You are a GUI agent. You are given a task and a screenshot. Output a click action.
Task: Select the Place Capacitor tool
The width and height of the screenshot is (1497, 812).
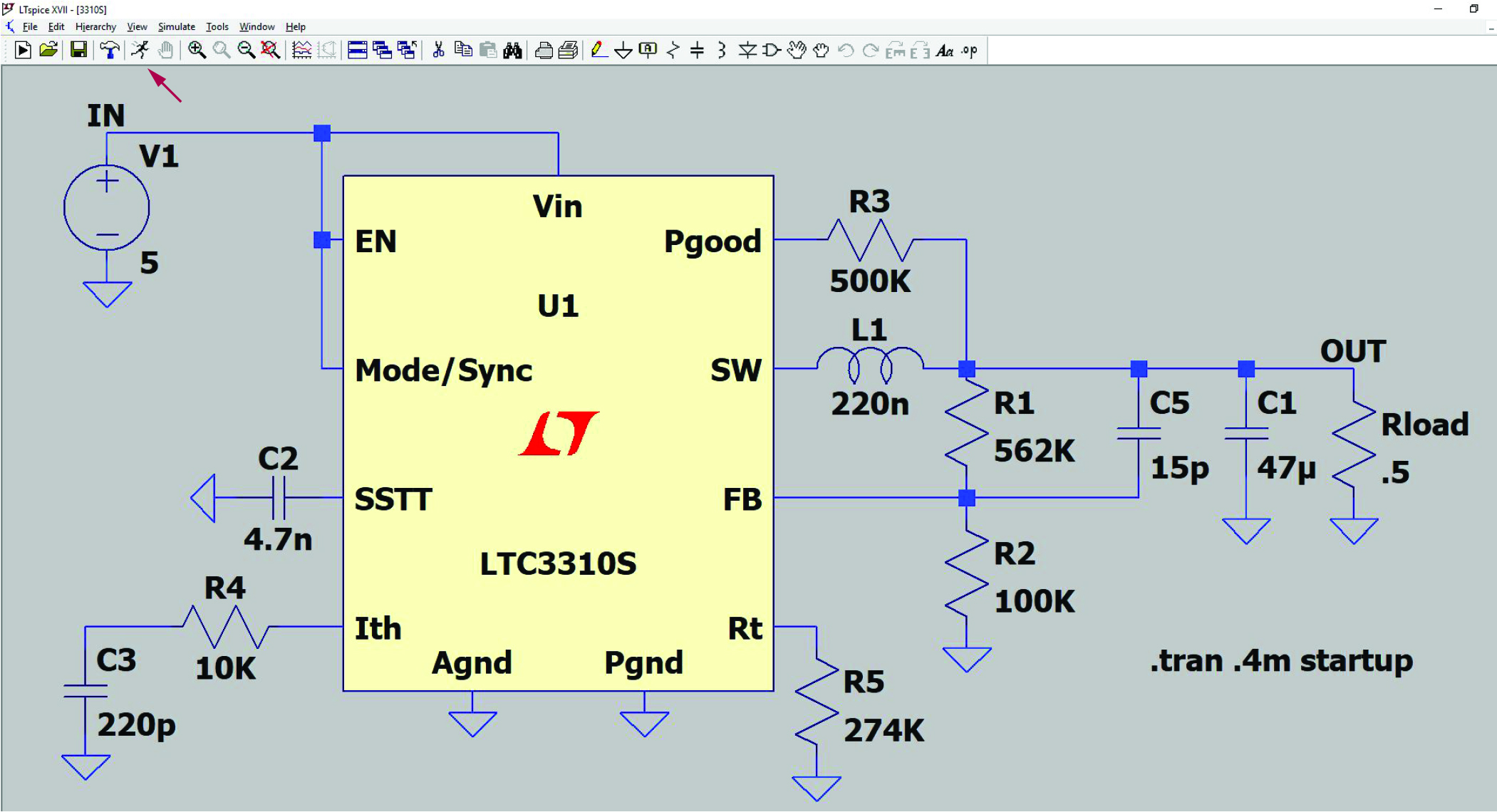(x=697, y=50)
